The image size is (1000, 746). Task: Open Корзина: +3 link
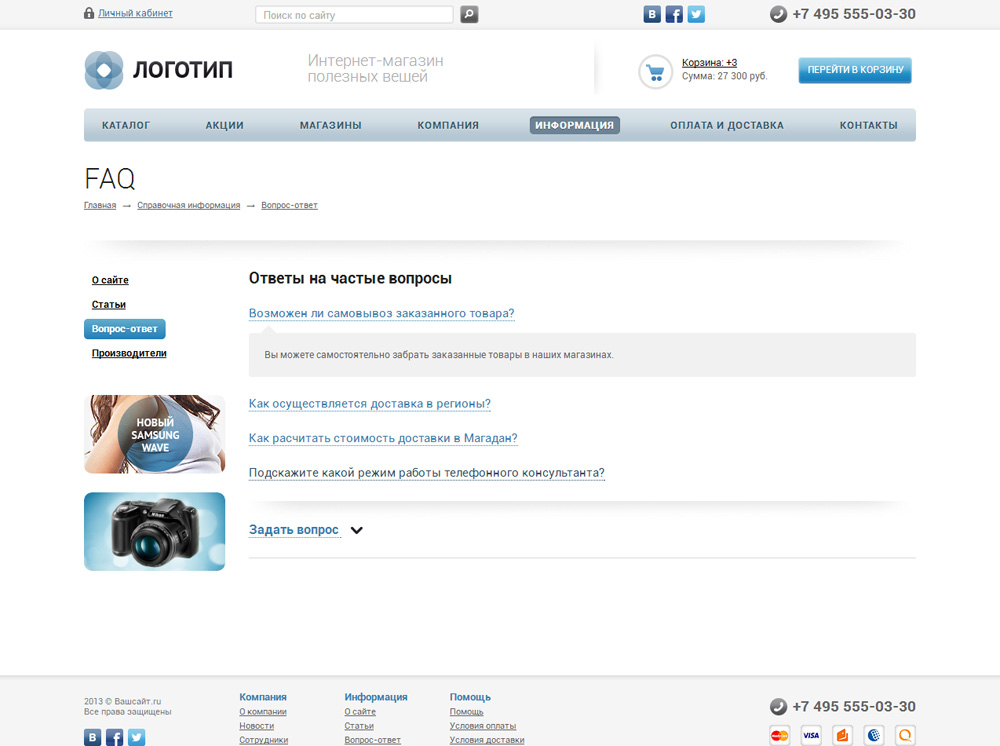tap(709, 62)
